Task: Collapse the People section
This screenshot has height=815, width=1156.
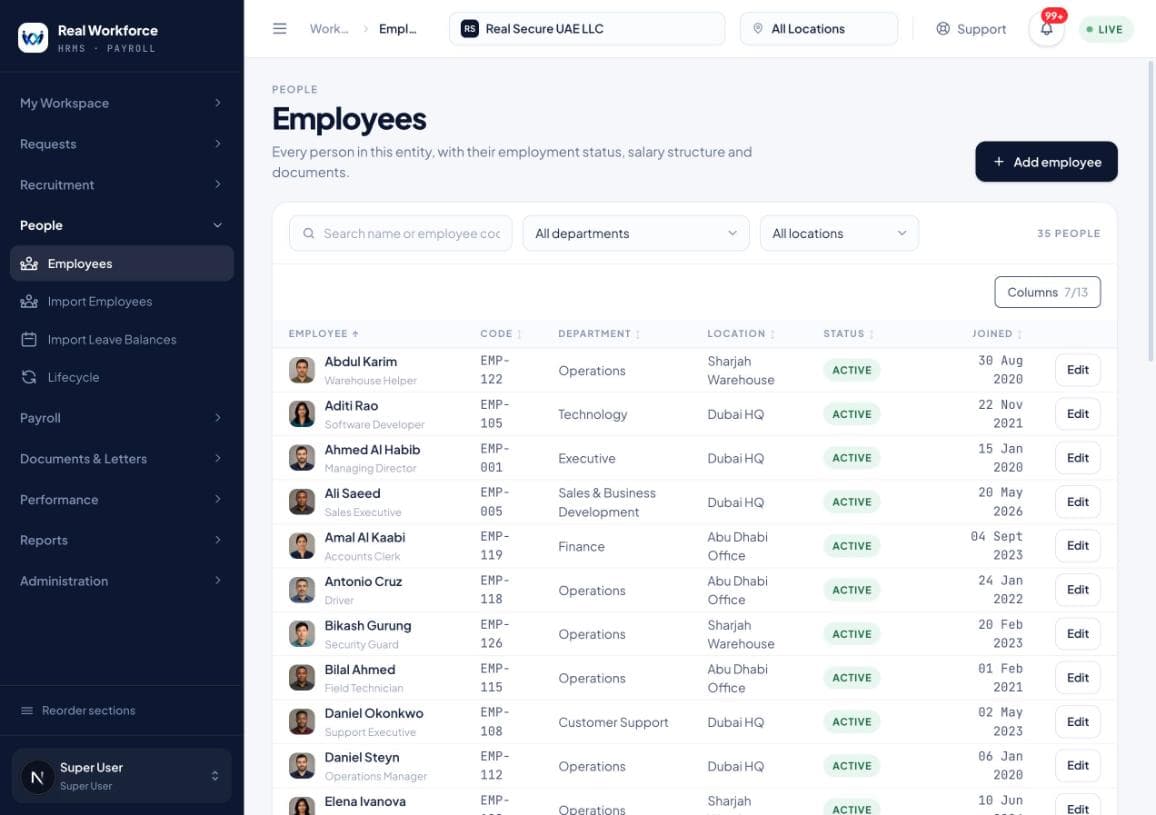Action: 122,225
